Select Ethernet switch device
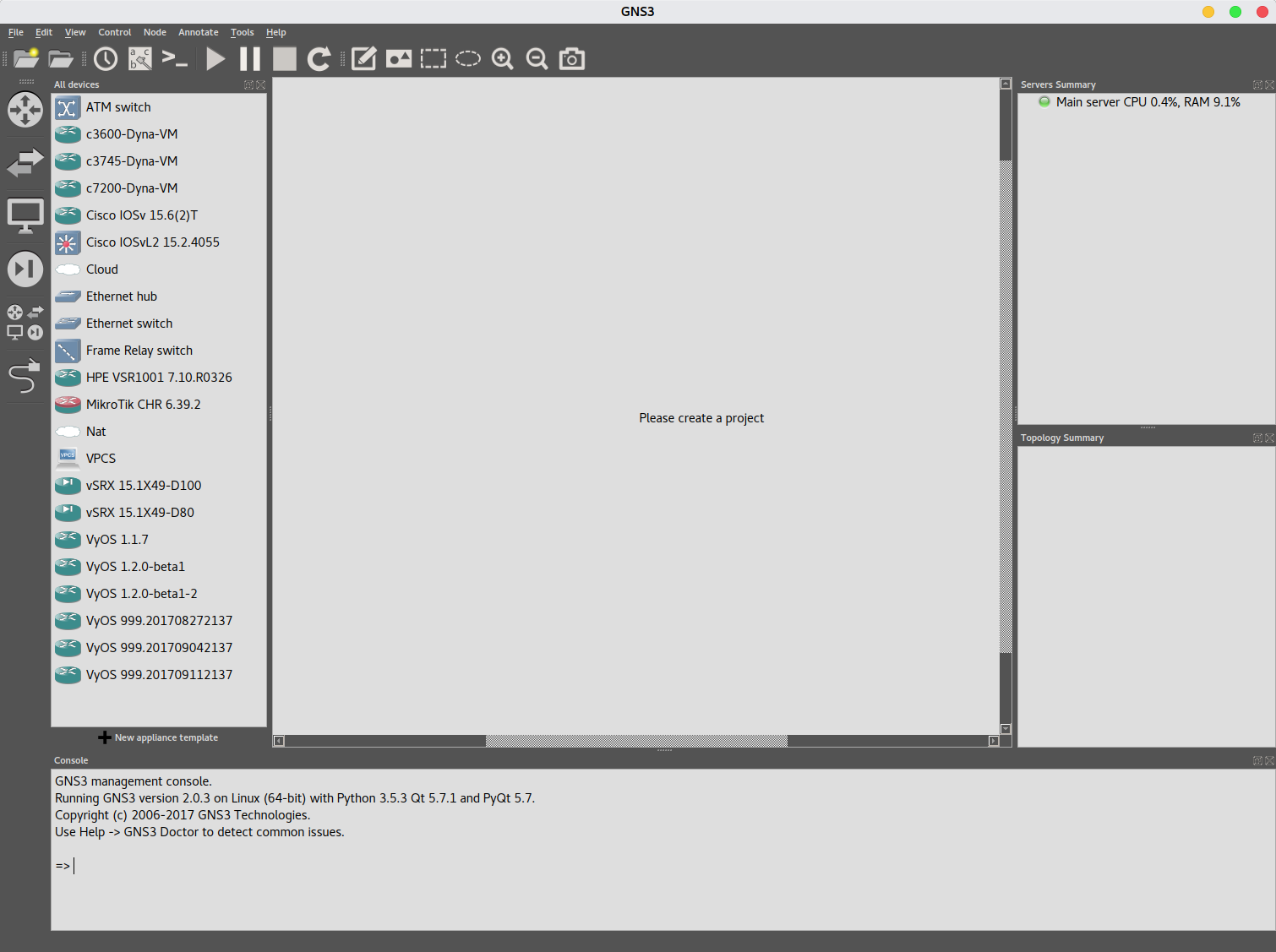Image resolution: width=1276 pixels, height=952 pixels. pos(159,324)
